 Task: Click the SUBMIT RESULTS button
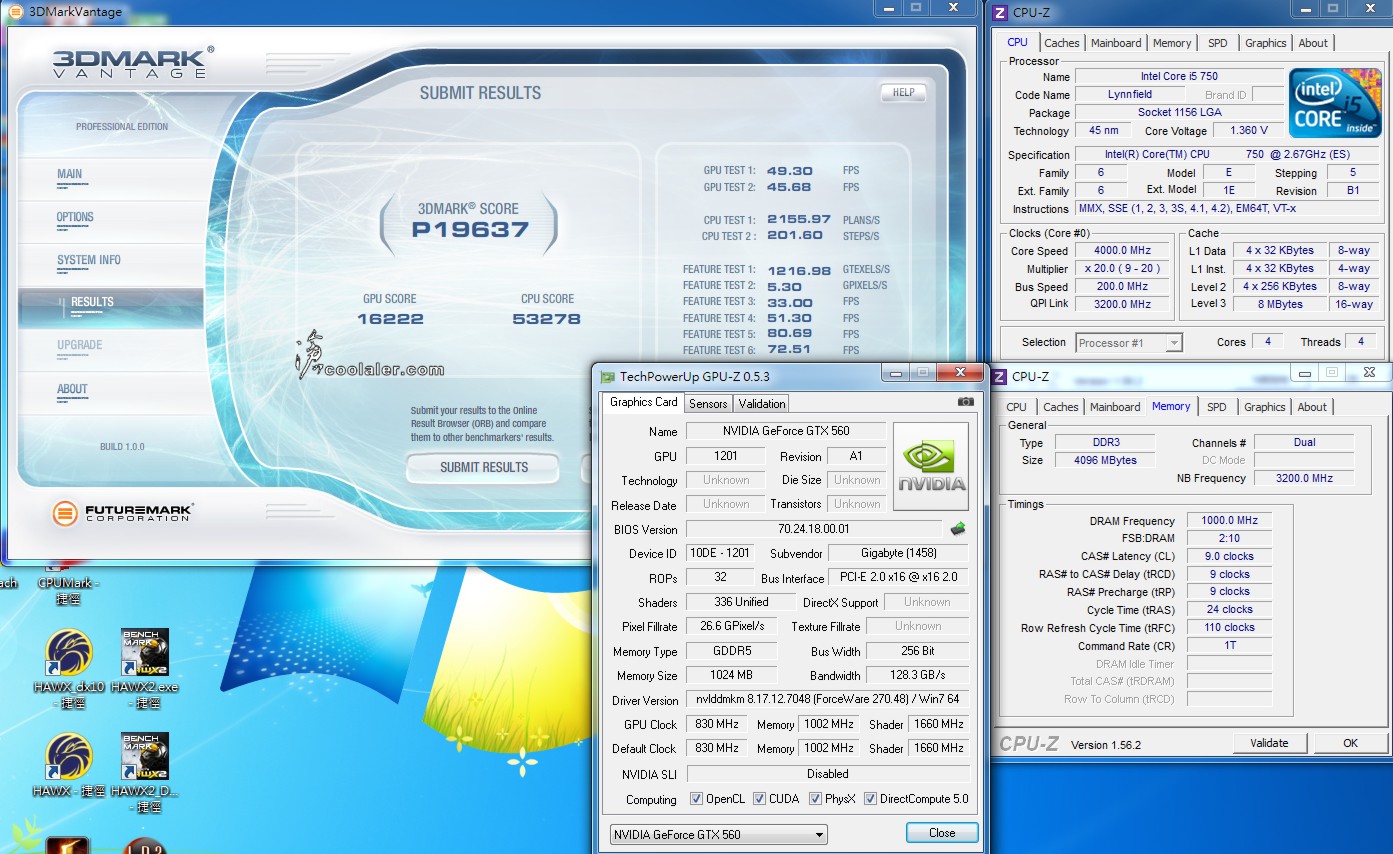484,467
